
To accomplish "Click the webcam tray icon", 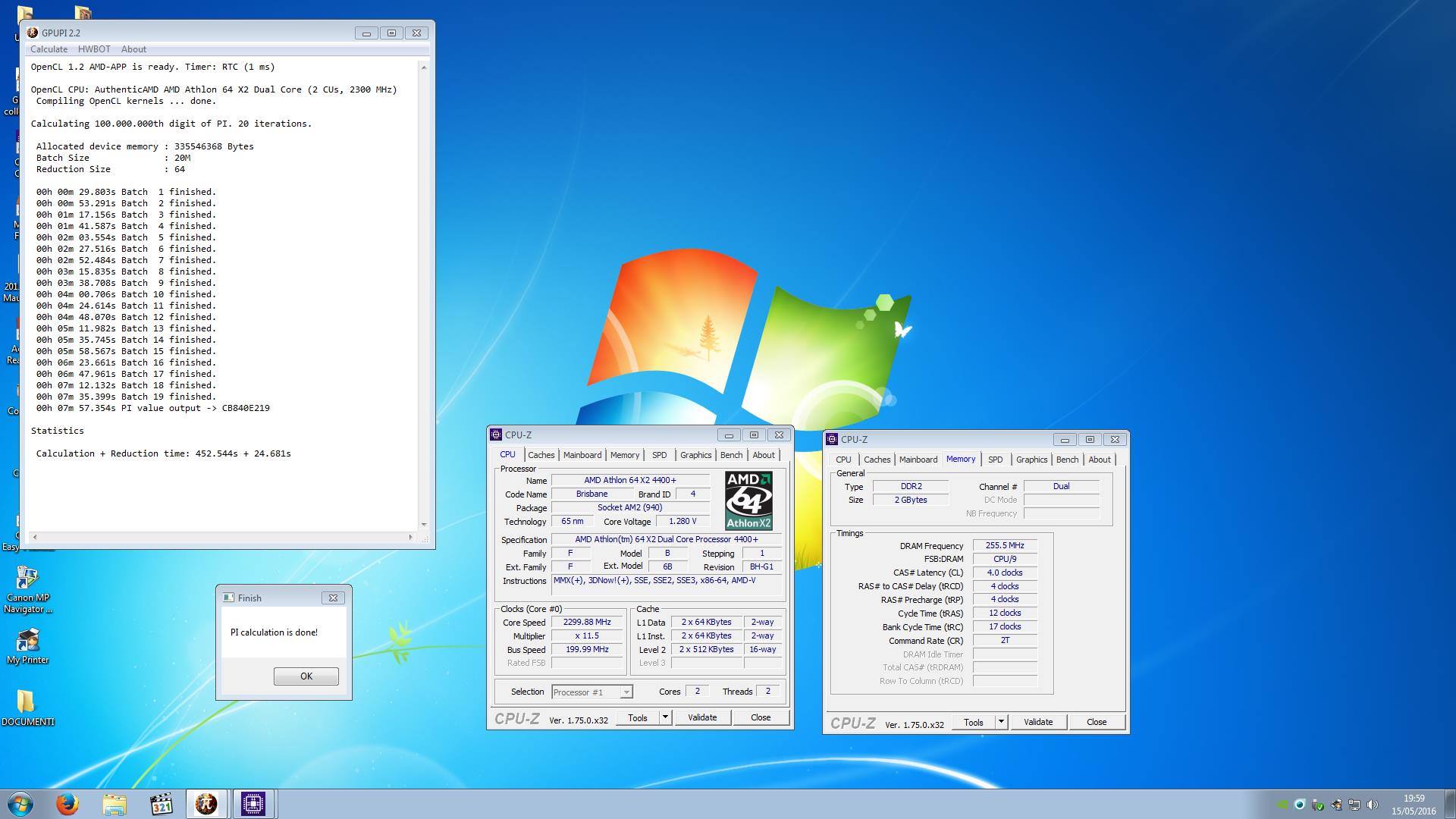I will pyautogui.click(x=1300, y=805).
